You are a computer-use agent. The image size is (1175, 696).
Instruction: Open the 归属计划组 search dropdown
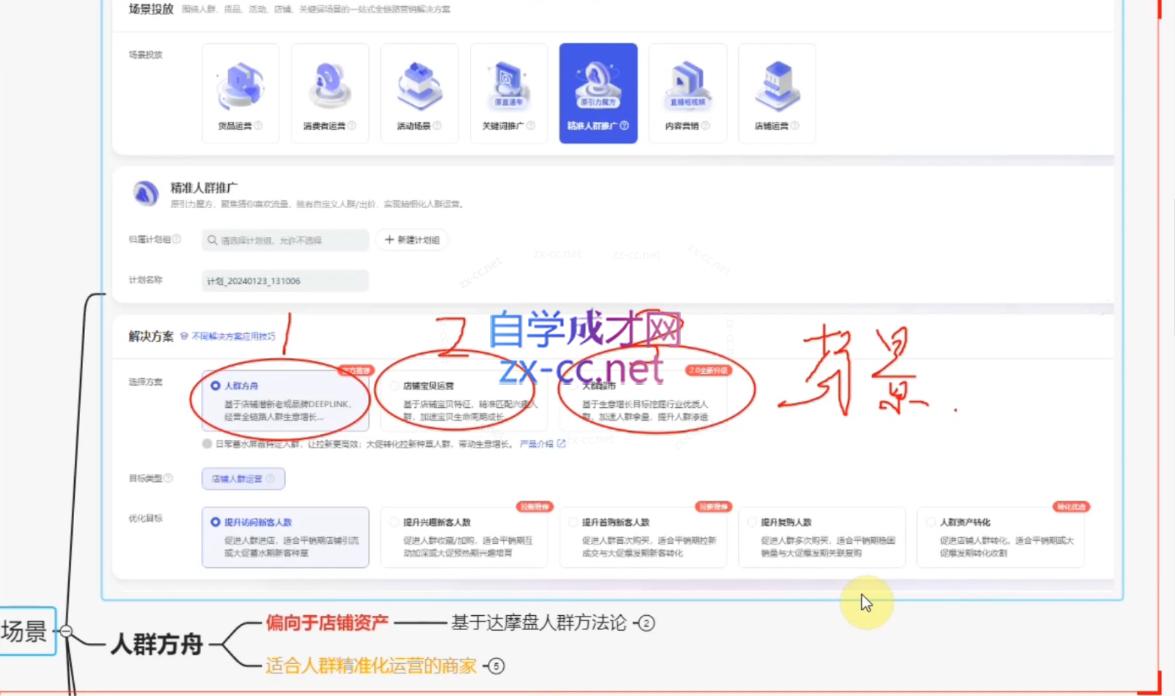(x=286, y=240)
